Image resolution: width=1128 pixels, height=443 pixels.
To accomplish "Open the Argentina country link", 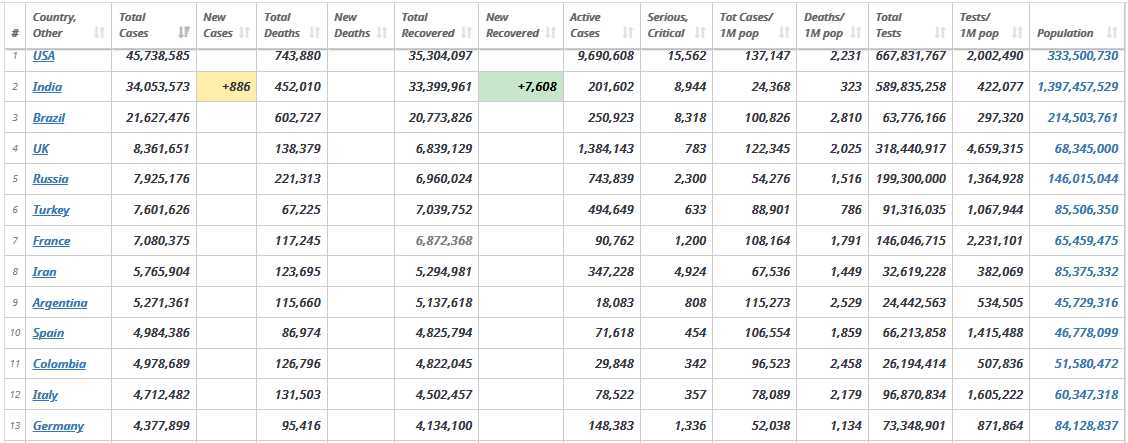I will tap(60, 303).
